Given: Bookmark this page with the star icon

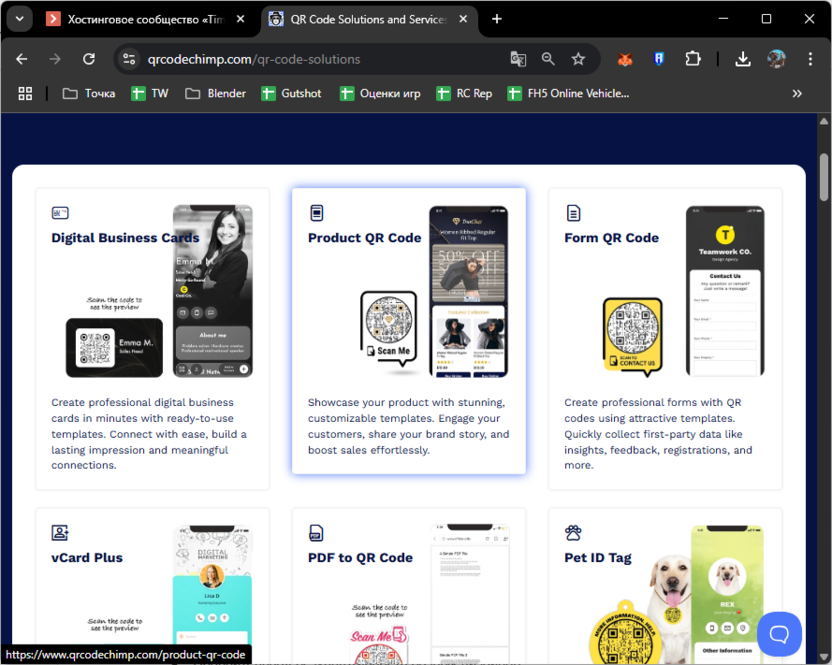Looking at the screenshot, I should [578, 59].
